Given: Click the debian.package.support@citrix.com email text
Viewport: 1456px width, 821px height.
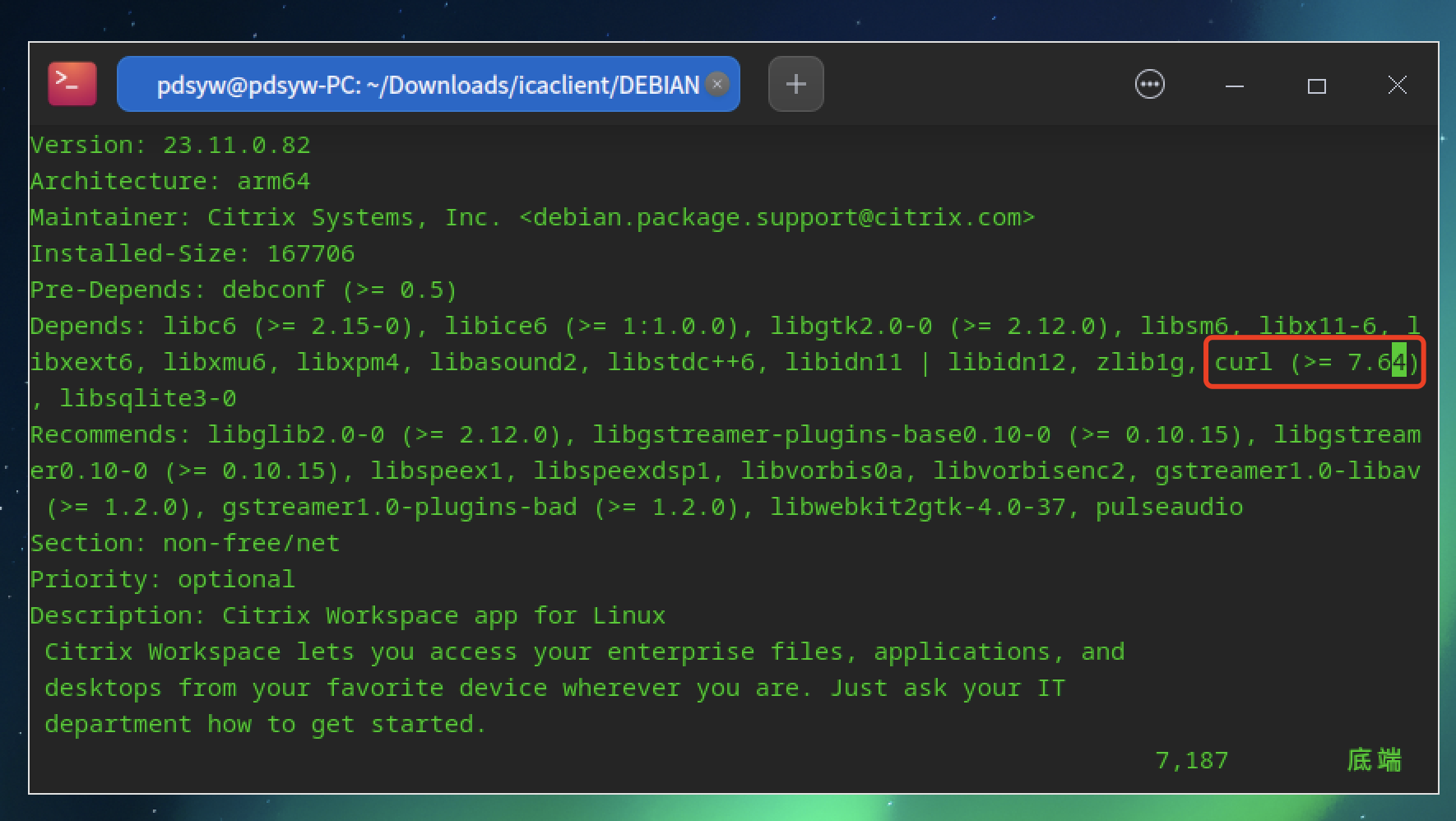Looking at the screenshot, I should 777,218.
